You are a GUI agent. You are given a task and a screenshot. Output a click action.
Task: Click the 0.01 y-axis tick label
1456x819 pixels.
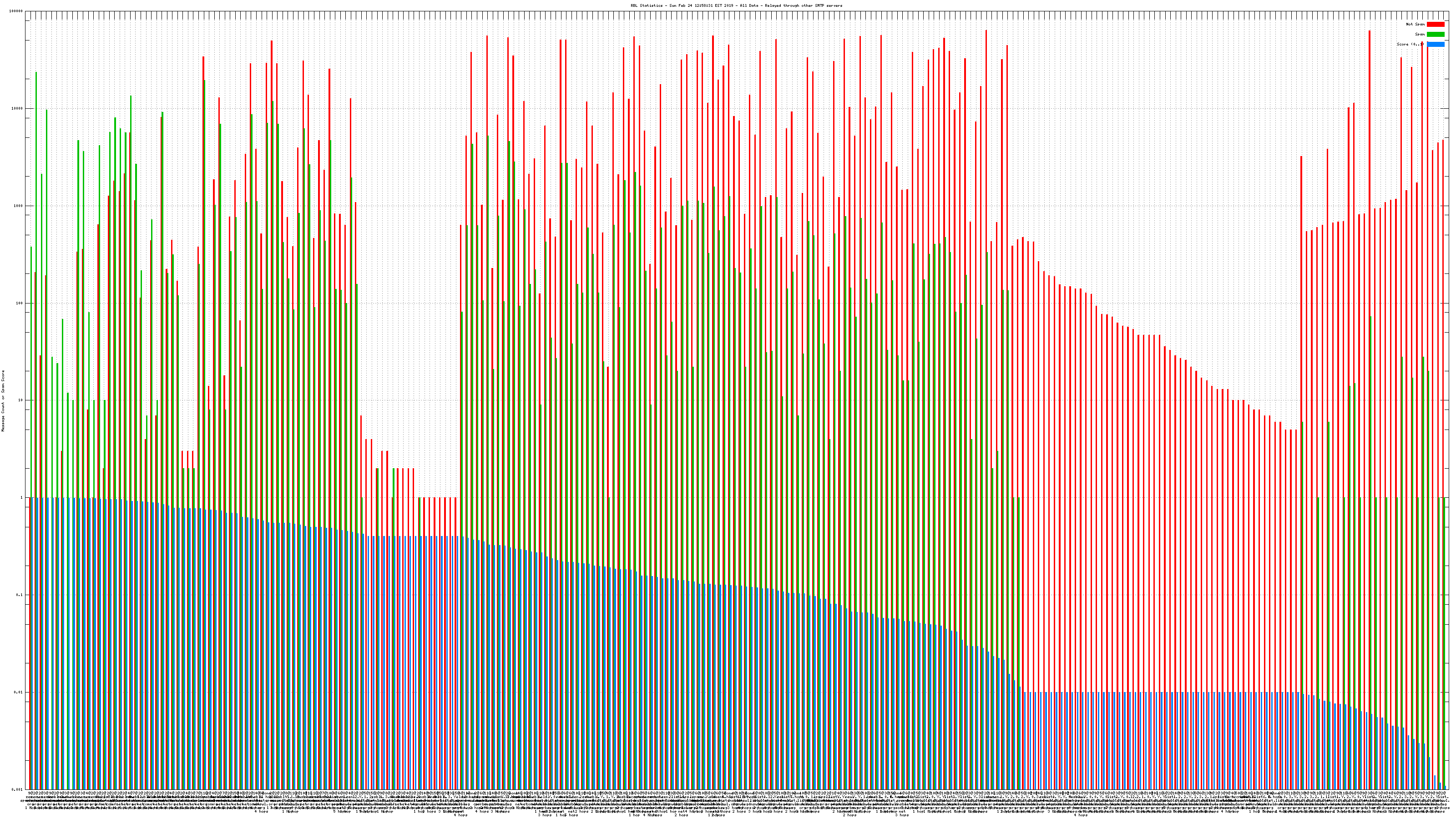coord(19,692)
